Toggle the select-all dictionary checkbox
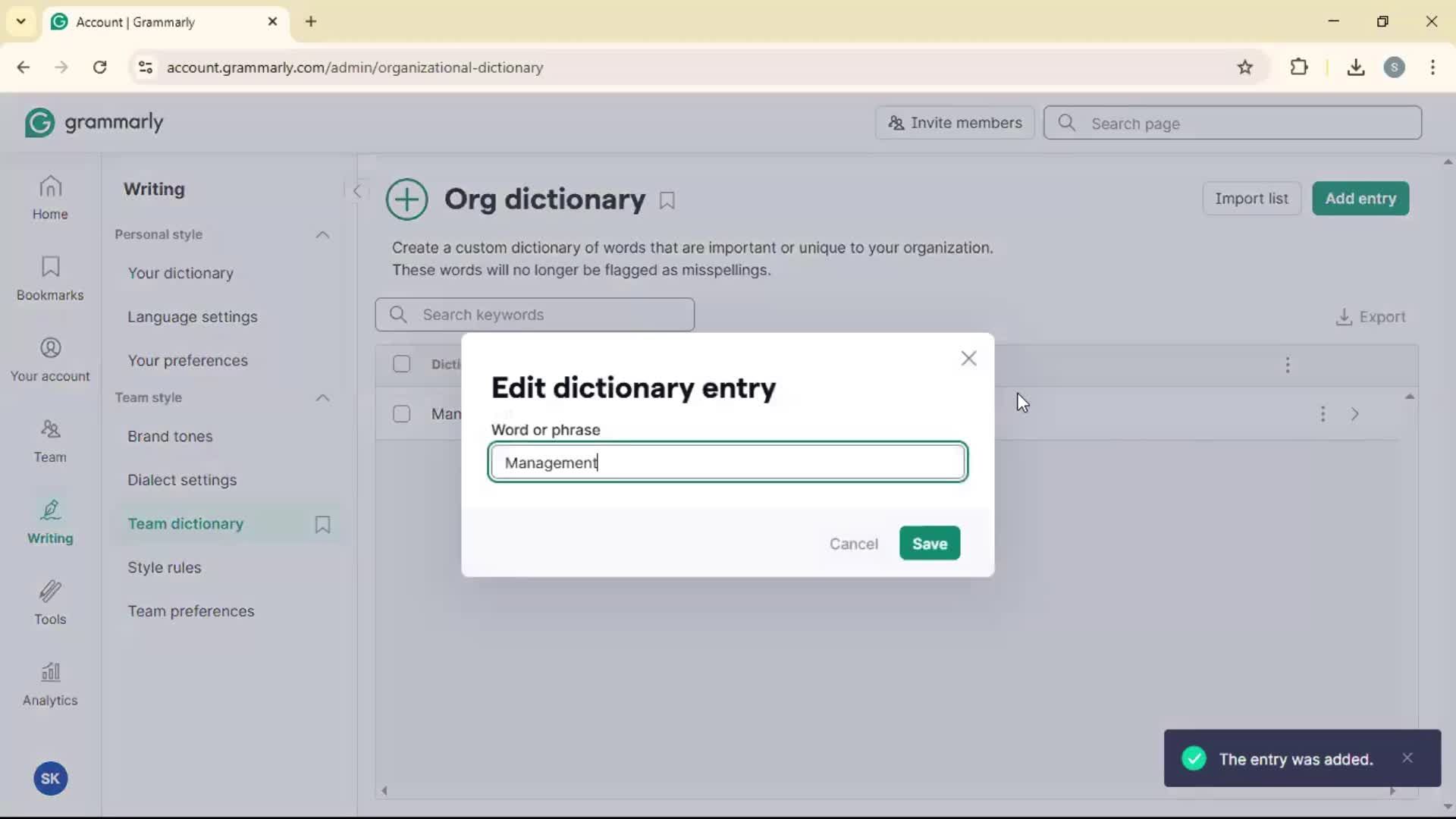The height and width of the screenshot is (819, 1456). (x=401, y=364)
